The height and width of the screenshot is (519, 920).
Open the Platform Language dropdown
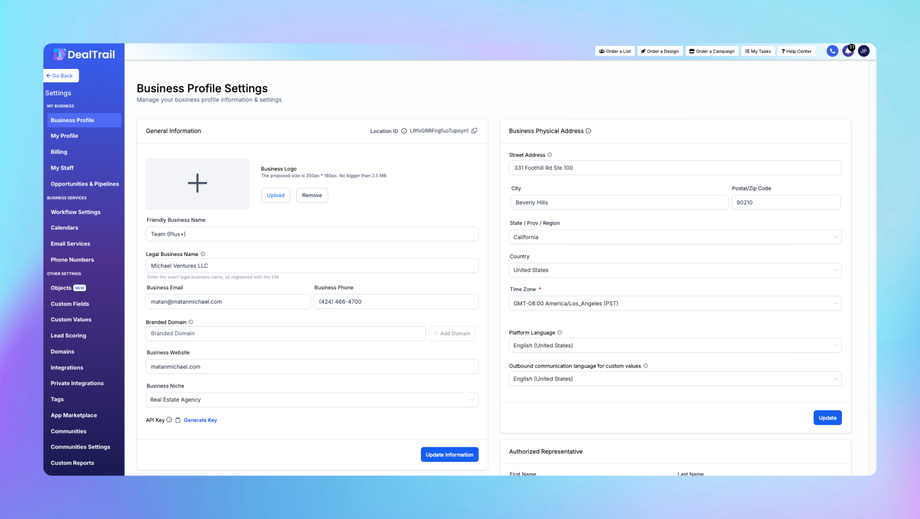pos(675,345)
